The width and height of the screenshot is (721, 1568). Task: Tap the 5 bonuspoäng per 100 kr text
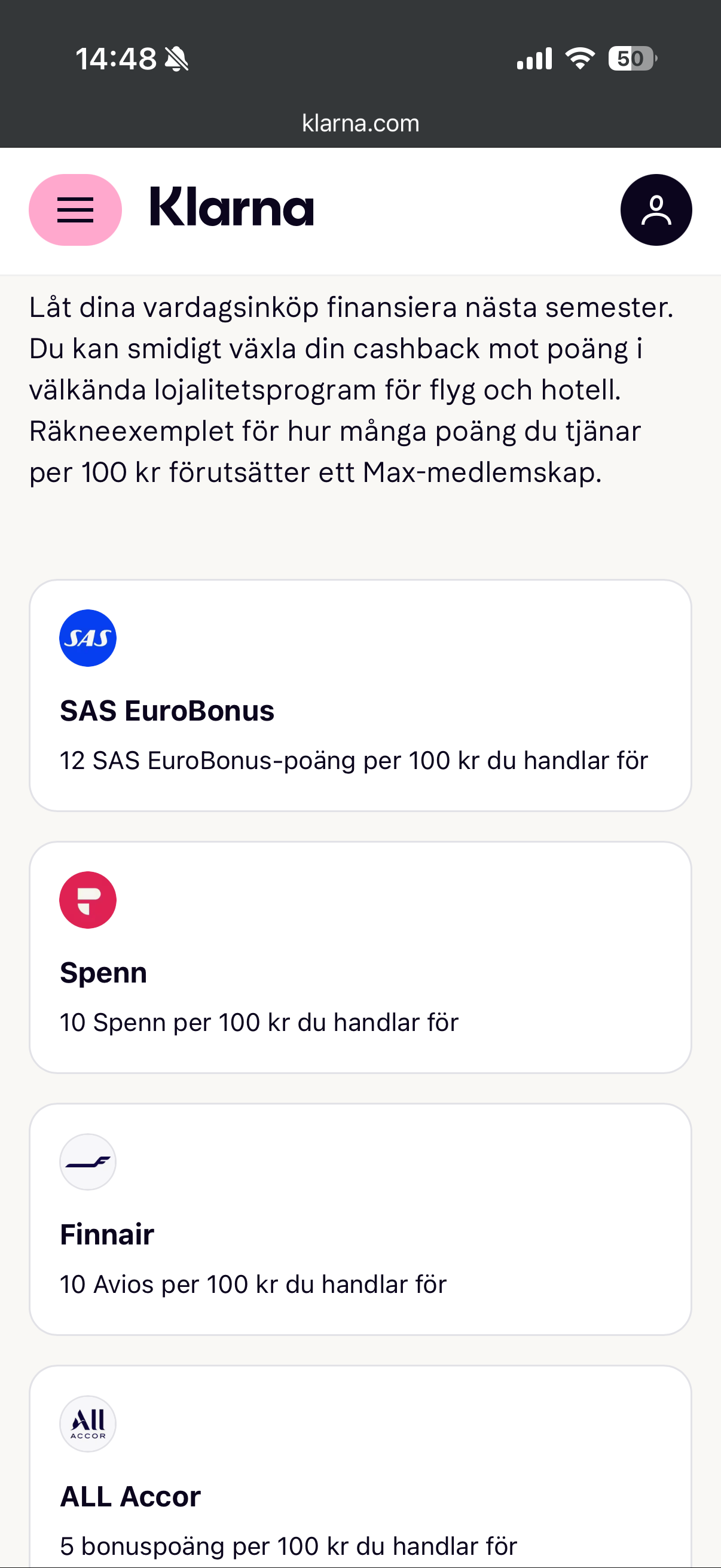click(x=288, y=1546)
